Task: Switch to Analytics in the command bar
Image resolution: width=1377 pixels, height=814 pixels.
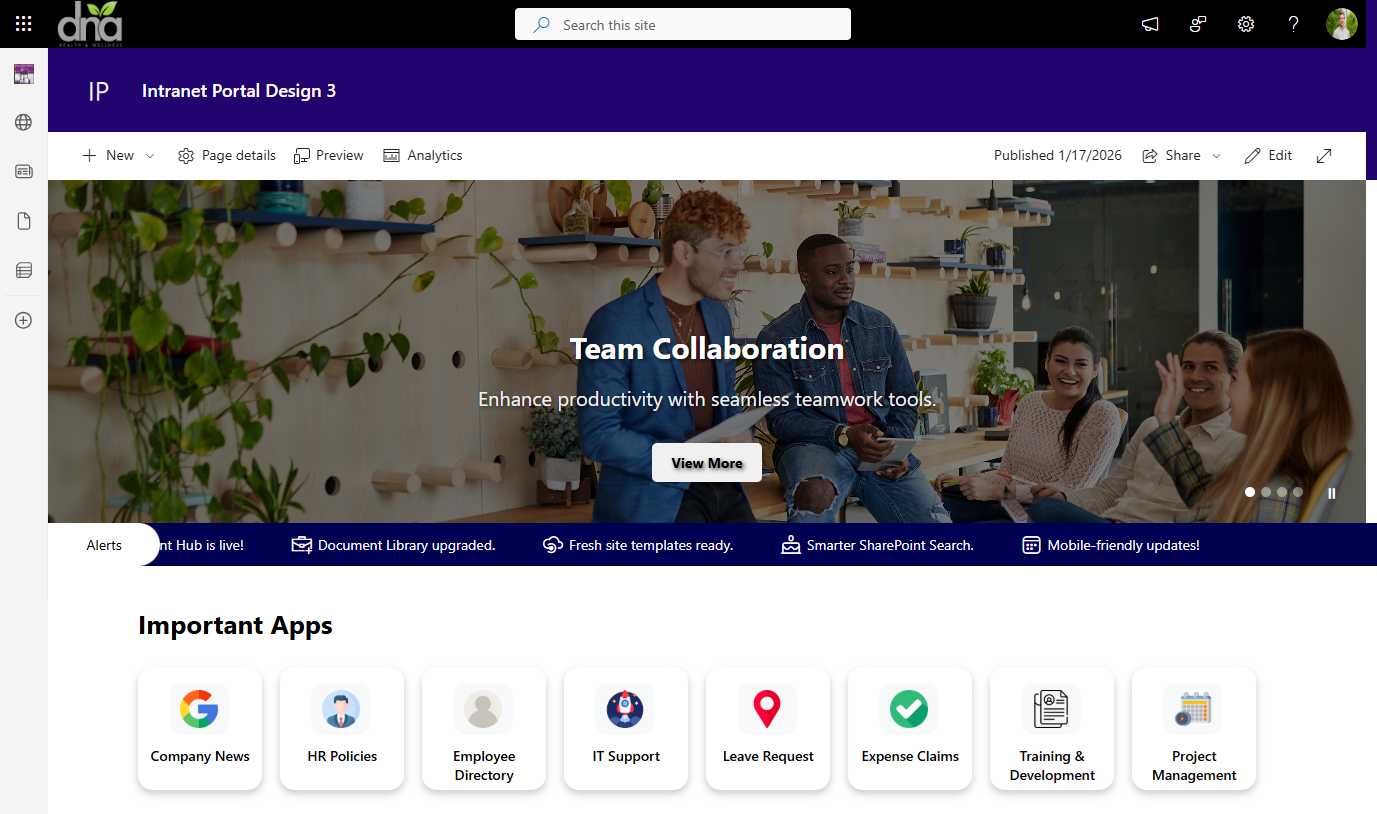Action: 422,155
